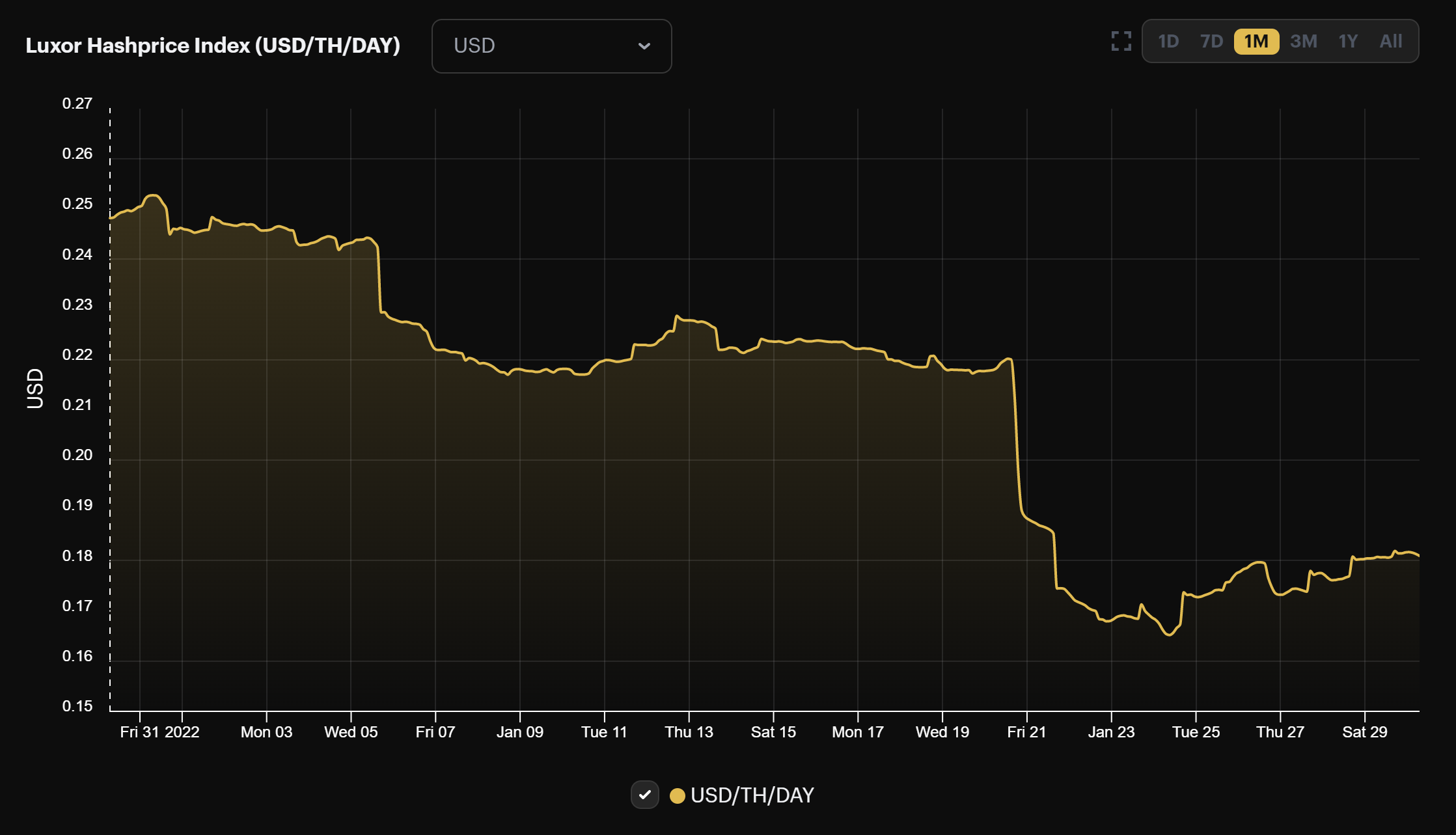The width and height of the screenshot is (1456, 835).
Task: Click the Thu 13 date label
Action: coord(689,732)
